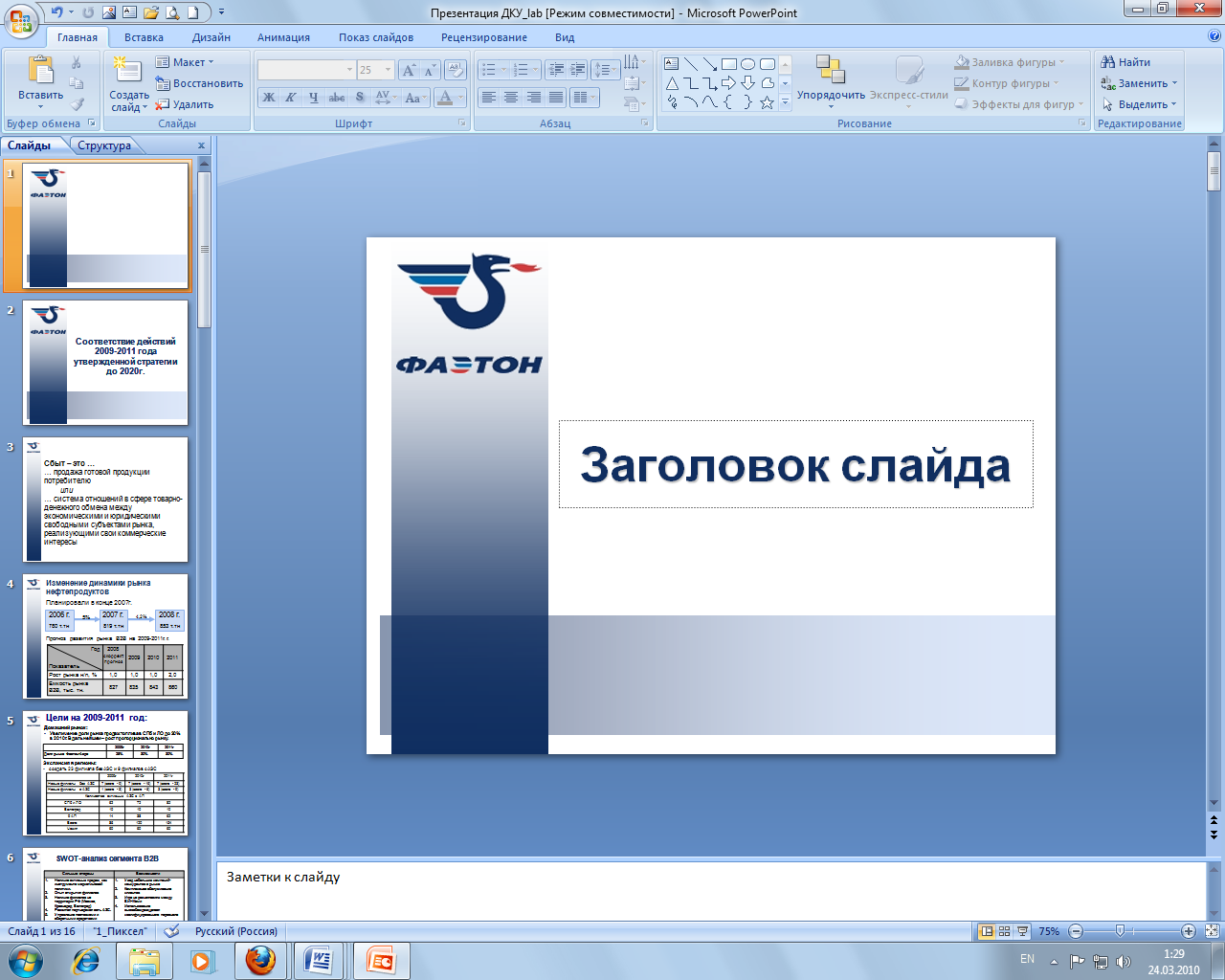Open the font name combo box

coord(306,70)
